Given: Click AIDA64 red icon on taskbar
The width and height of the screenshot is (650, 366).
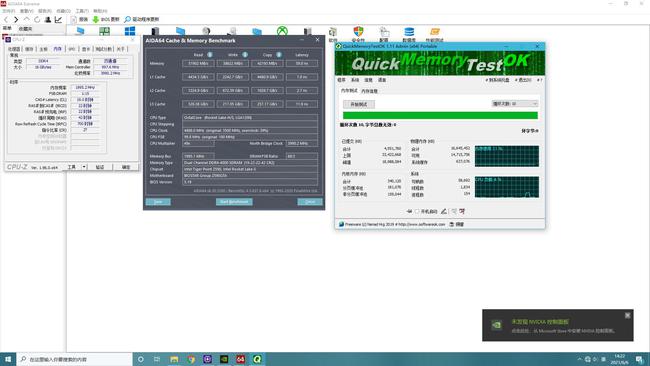Looking at the screenshot, I should point(240,359).
